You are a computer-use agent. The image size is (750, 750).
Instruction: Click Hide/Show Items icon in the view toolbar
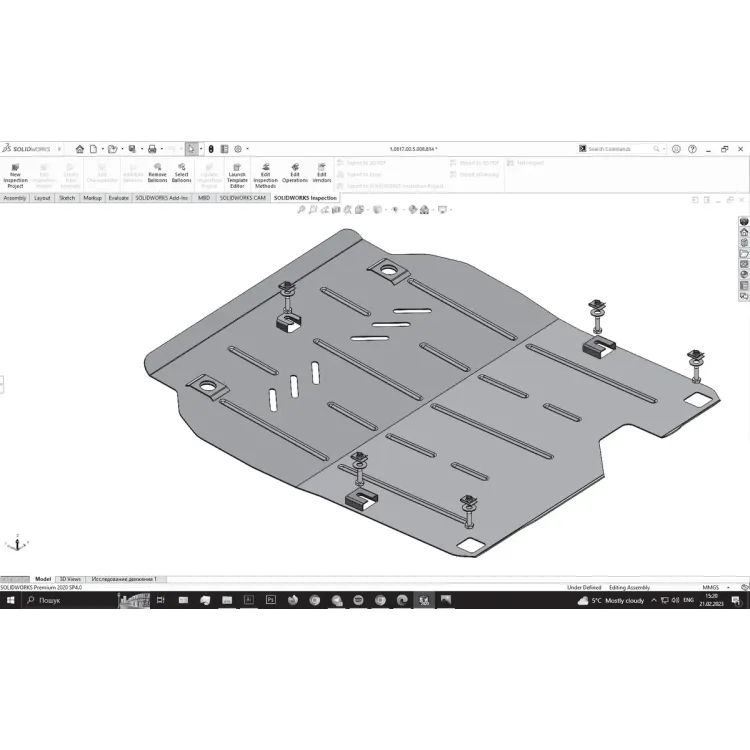click(395, 210)
